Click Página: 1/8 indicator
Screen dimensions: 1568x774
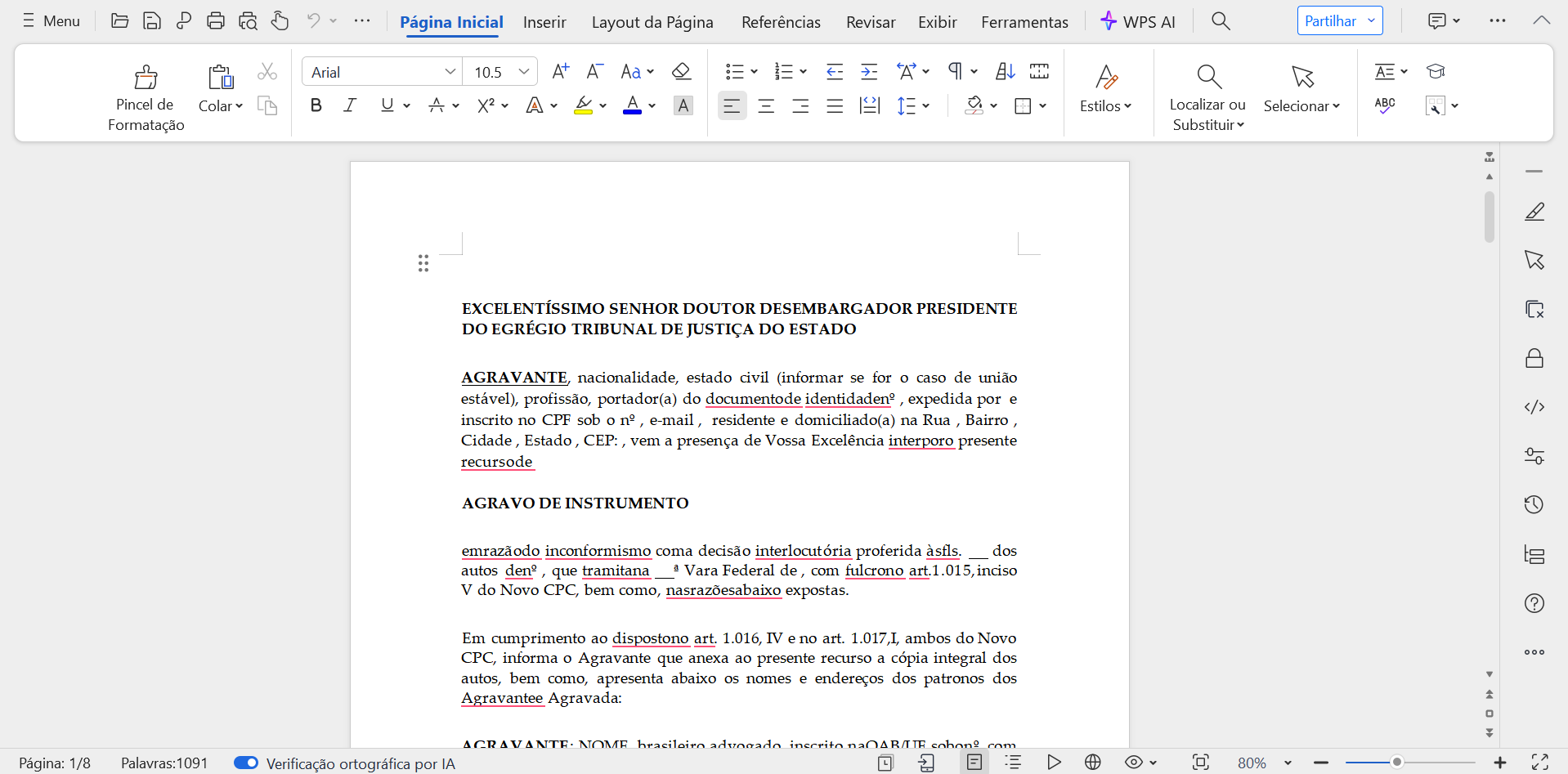click(55, 763)
